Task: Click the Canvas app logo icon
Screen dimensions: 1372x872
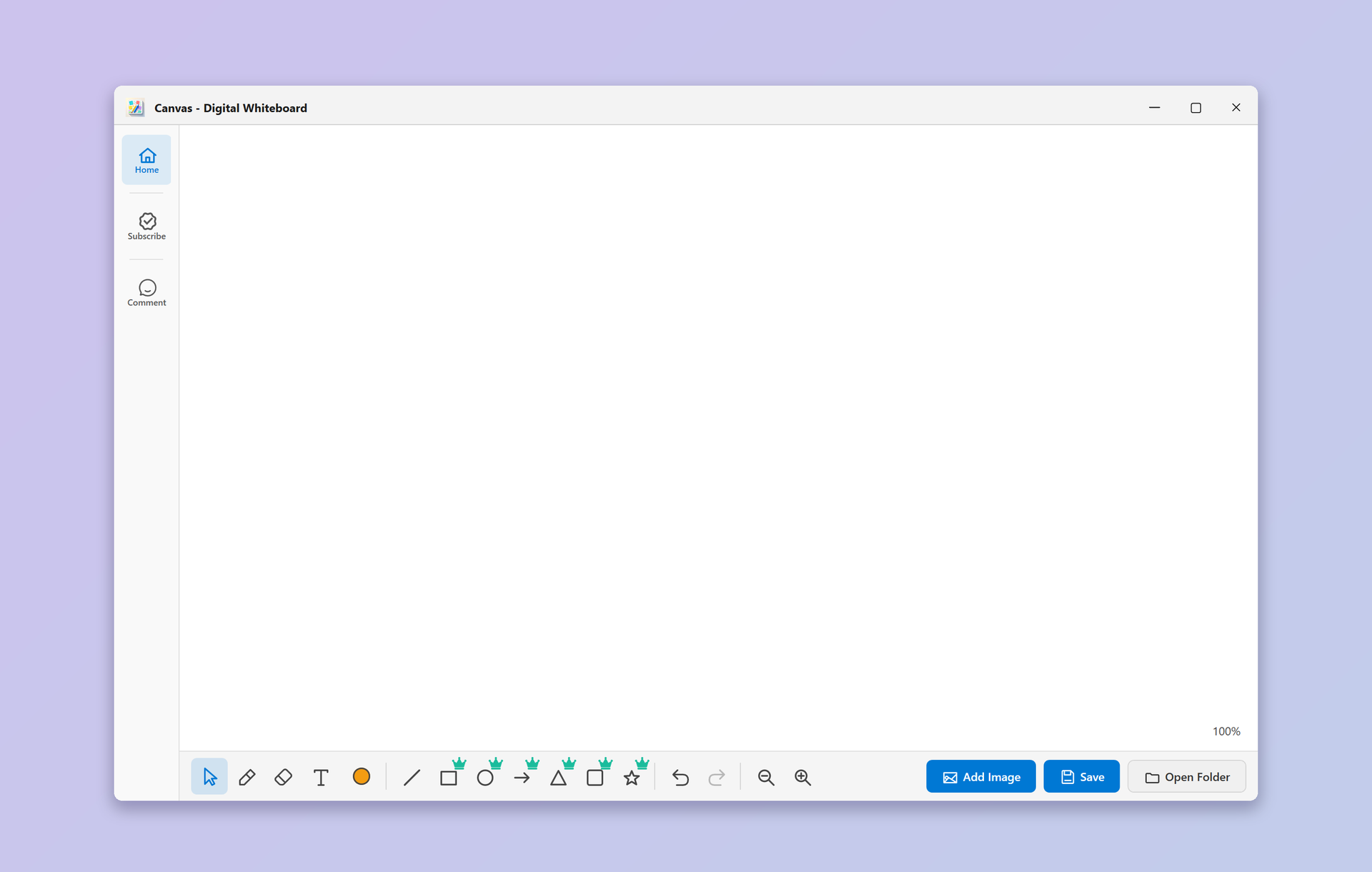Action: tap(136, 108)
